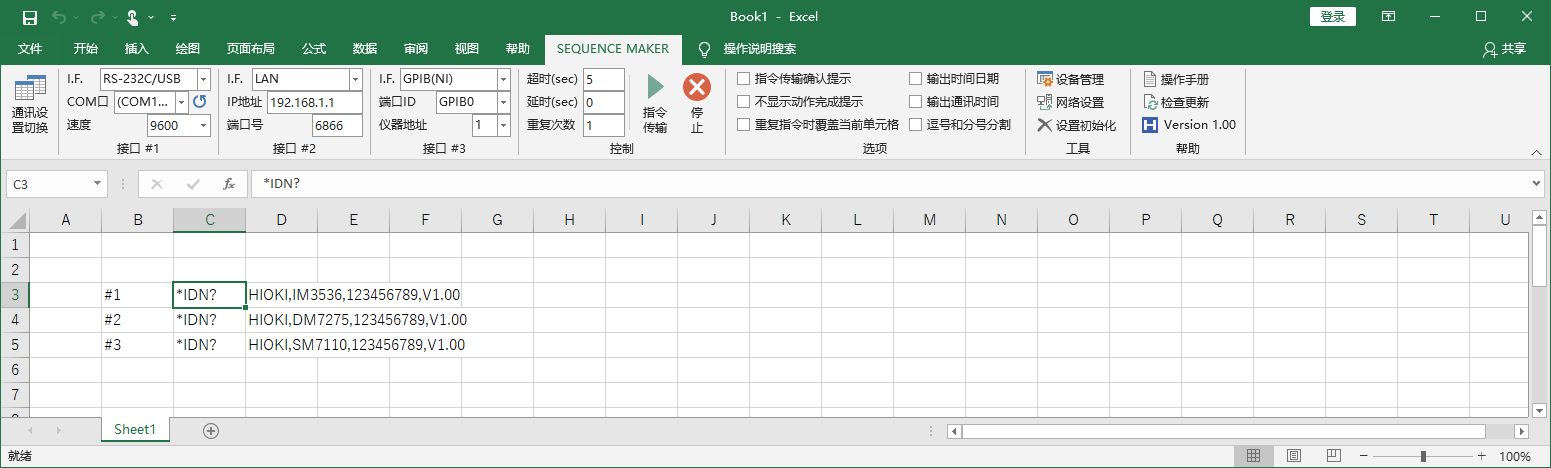
Task: Open LAN interface dropdown
Action: (x=355, y=79)
